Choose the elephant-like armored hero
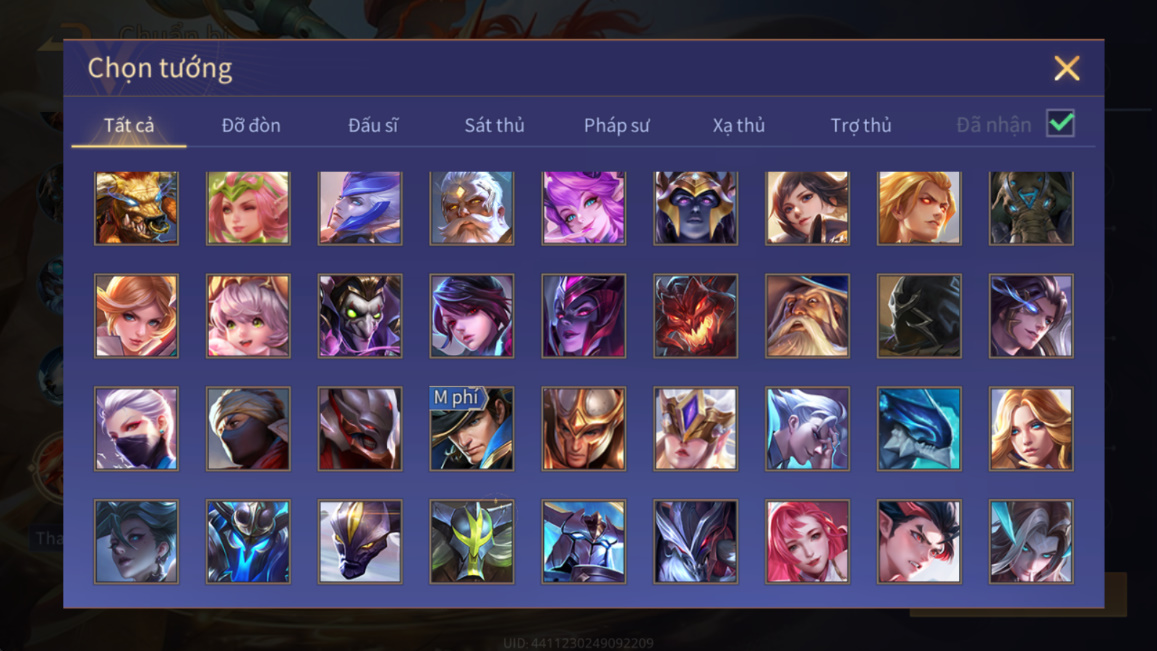Screen dimensions: 1157x651 (1032, 208)
